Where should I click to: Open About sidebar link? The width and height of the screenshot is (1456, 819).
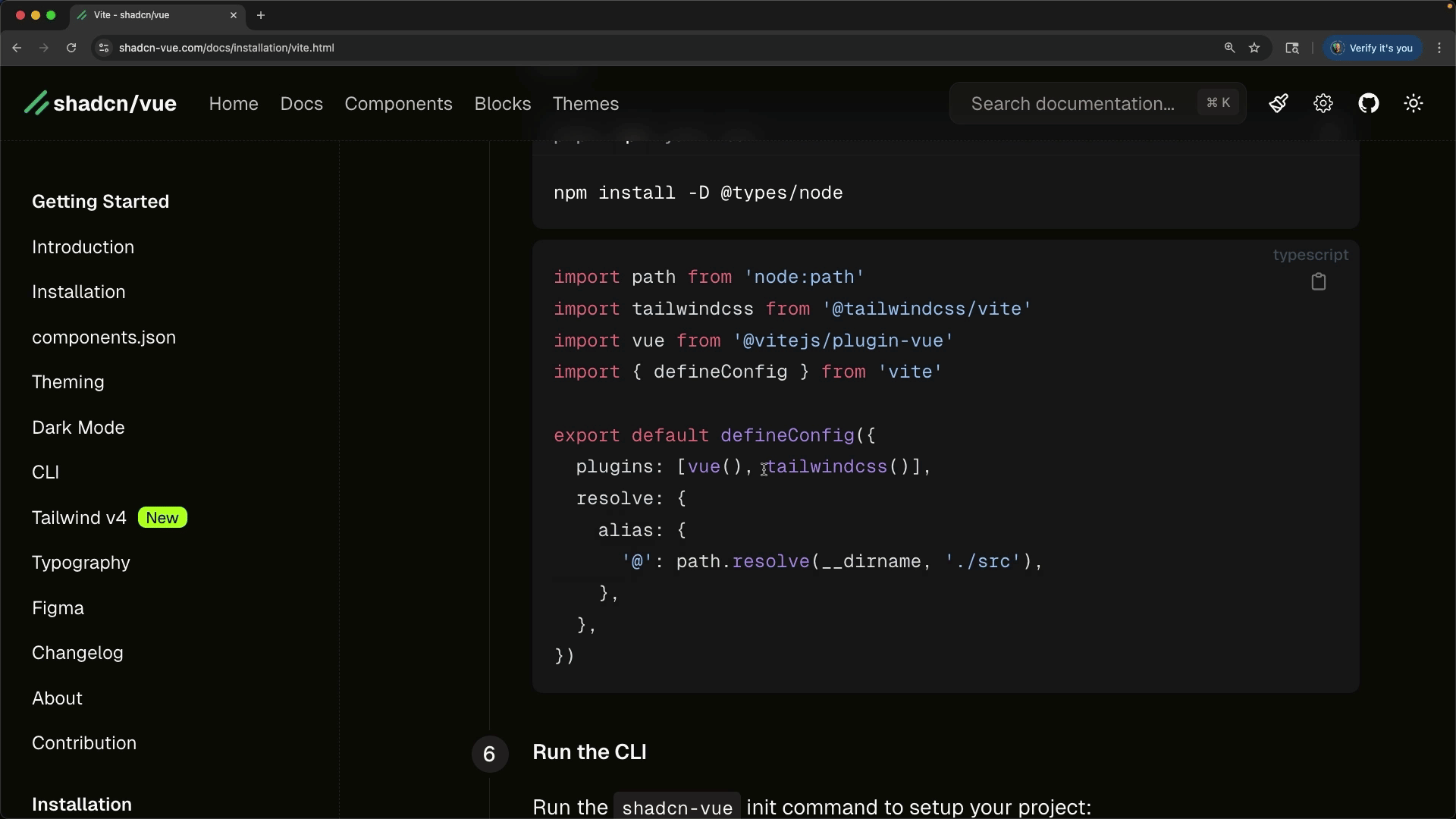pos(58,698)
